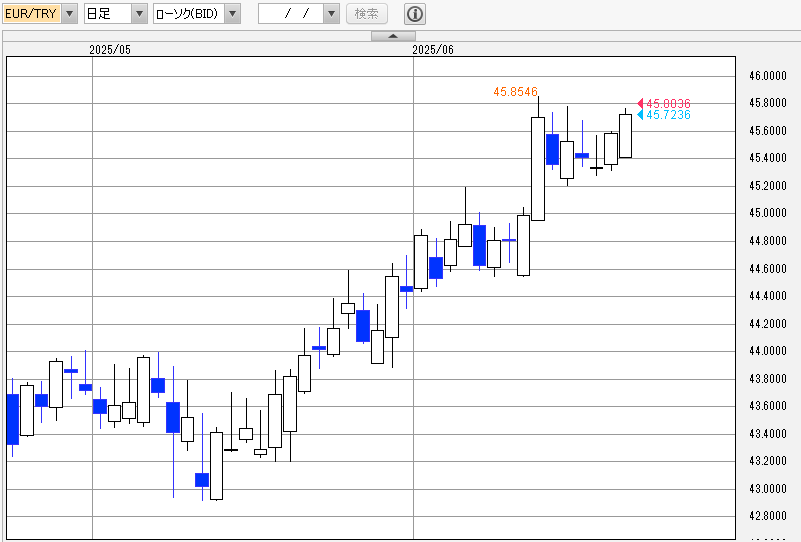Select the 45.8546 high price label
Viewport: 801px width, 542px height.
pos(515,91)
